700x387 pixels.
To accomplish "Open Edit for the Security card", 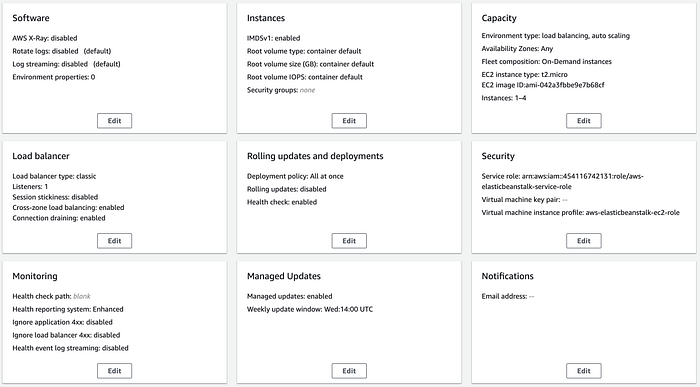I will (x=583, y=241).
